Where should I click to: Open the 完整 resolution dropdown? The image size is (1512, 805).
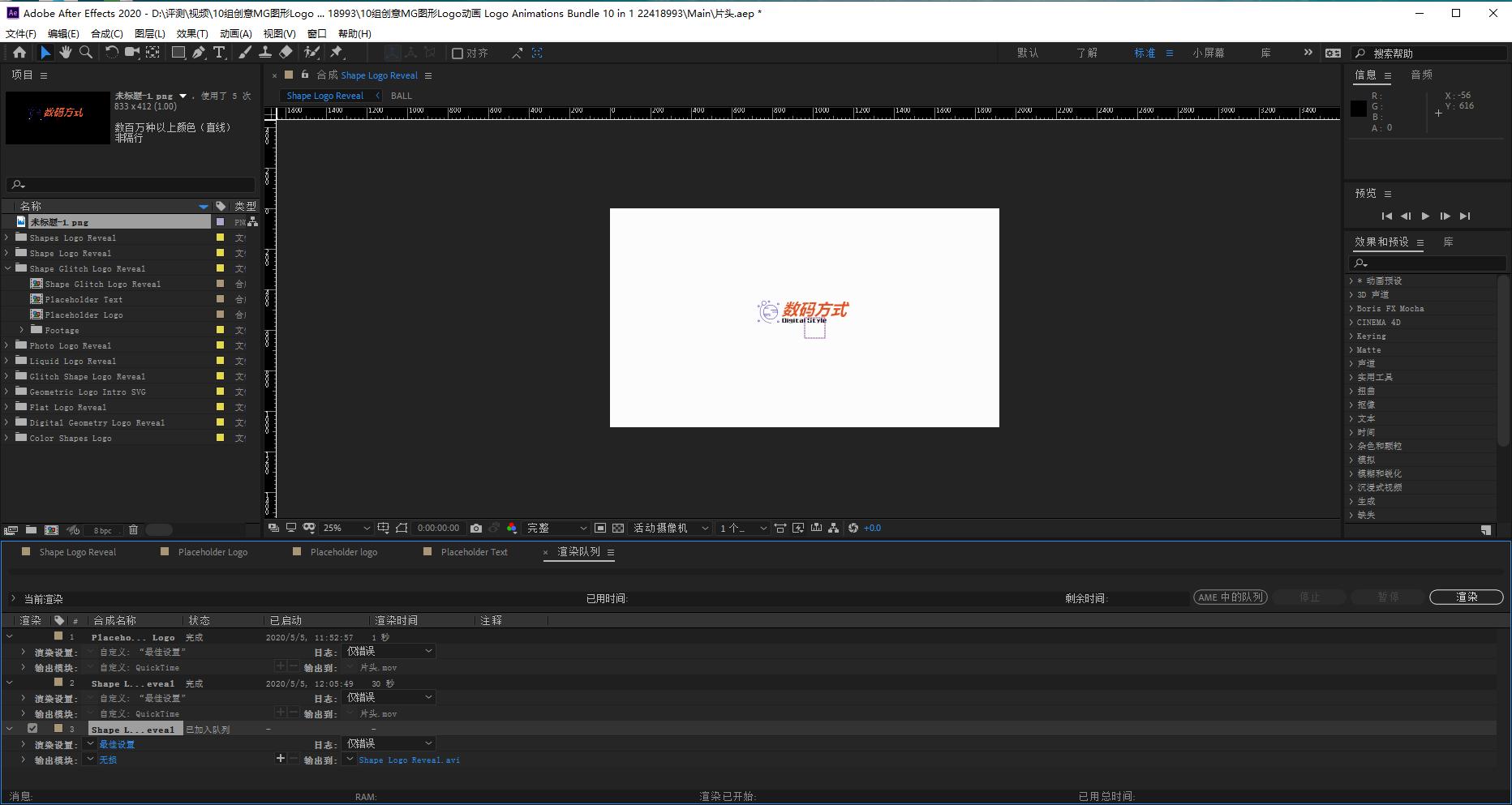click(x=556, y=529)
